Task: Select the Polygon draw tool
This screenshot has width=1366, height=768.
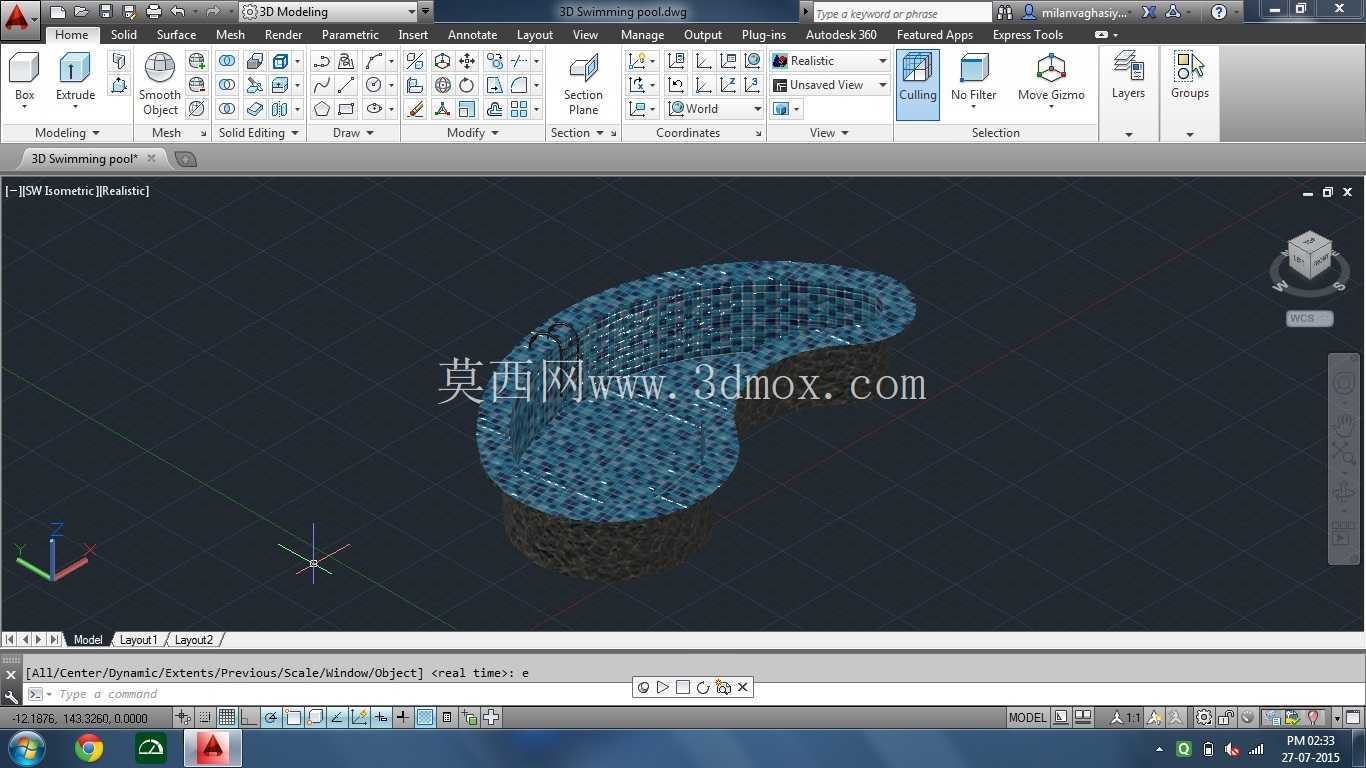Action: (x=322, y=109)
